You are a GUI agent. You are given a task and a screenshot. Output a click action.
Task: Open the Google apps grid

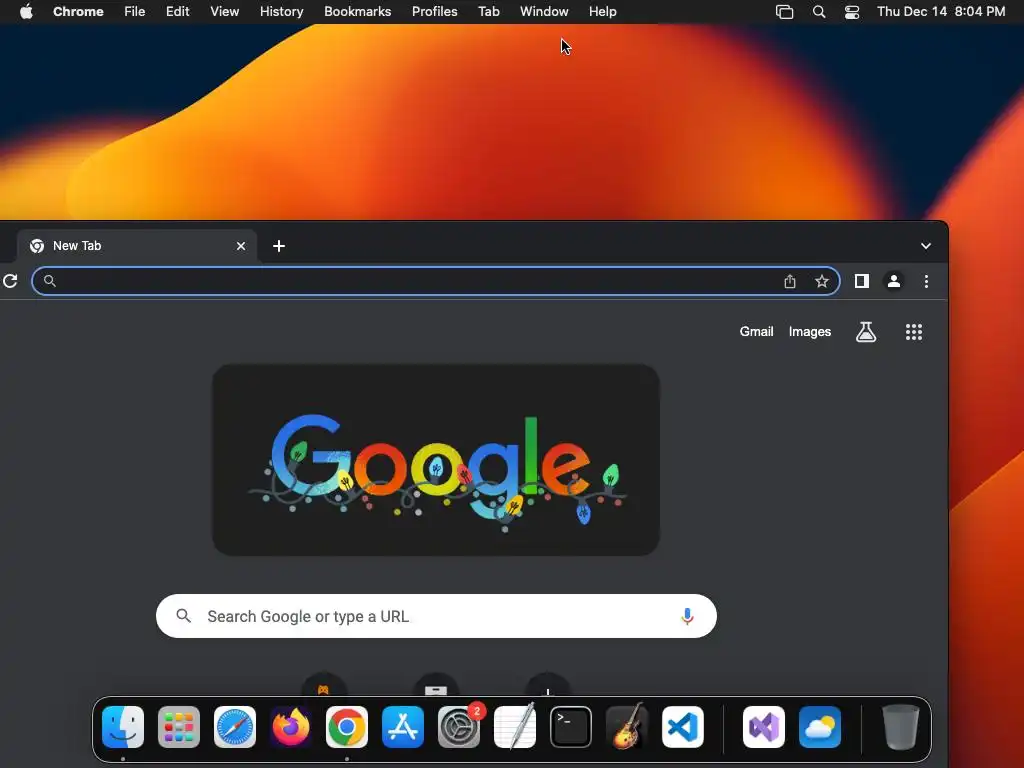click(914, 332)
